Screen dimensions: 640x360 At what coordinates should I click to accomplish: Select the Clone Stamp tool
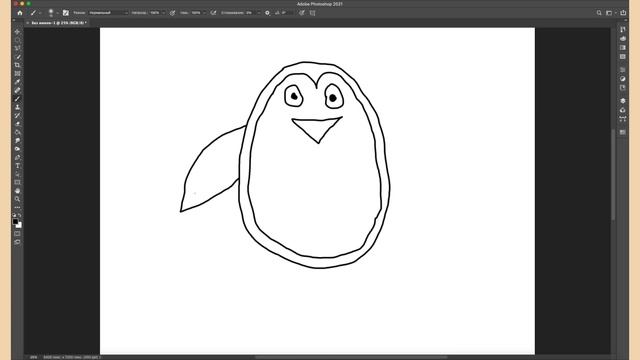tap(17, 107)
